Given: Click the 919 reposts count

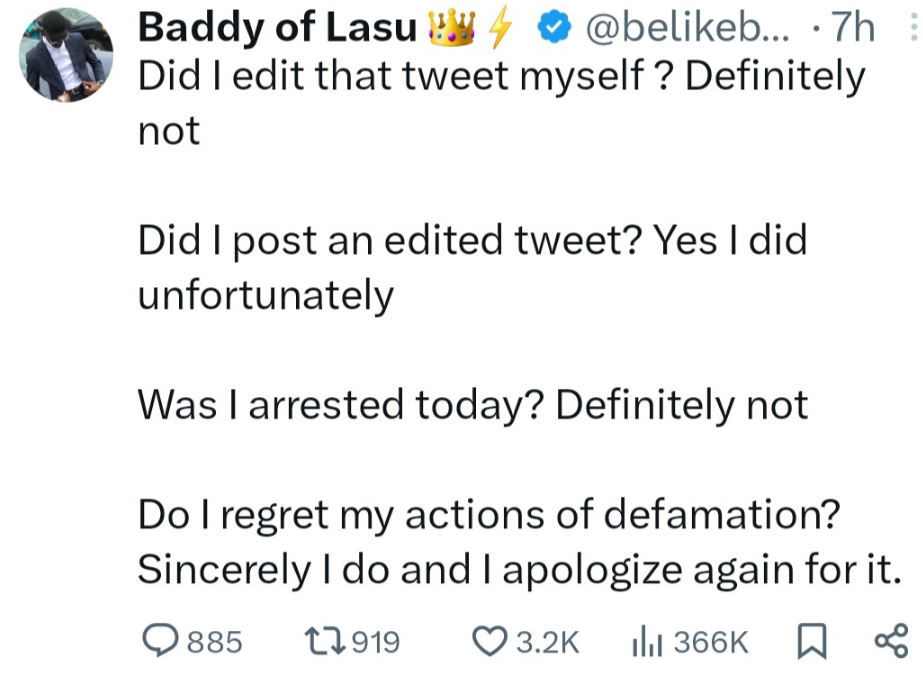Looking at the screenshot, I should (377, 641).
